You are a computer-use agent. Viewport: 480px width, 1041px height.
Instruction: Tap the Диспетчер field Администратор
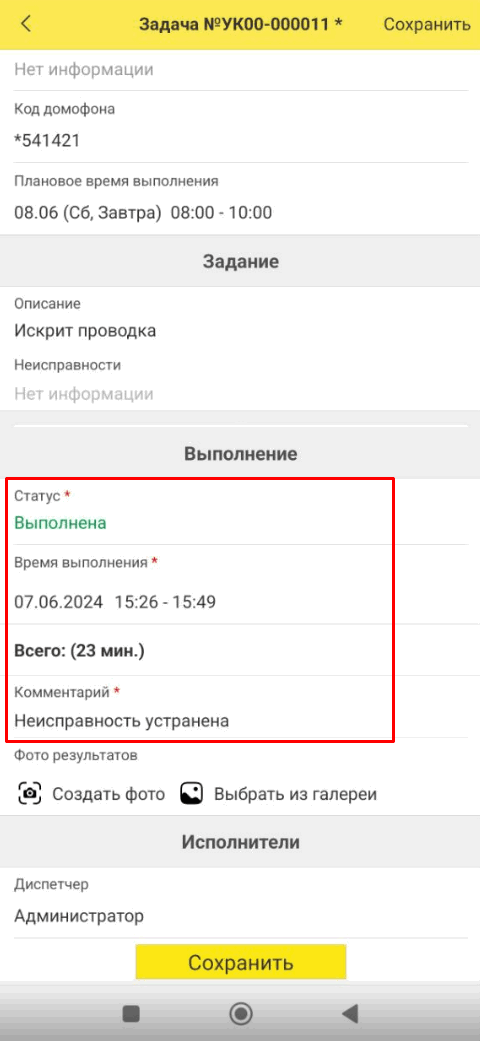(240, 904)
